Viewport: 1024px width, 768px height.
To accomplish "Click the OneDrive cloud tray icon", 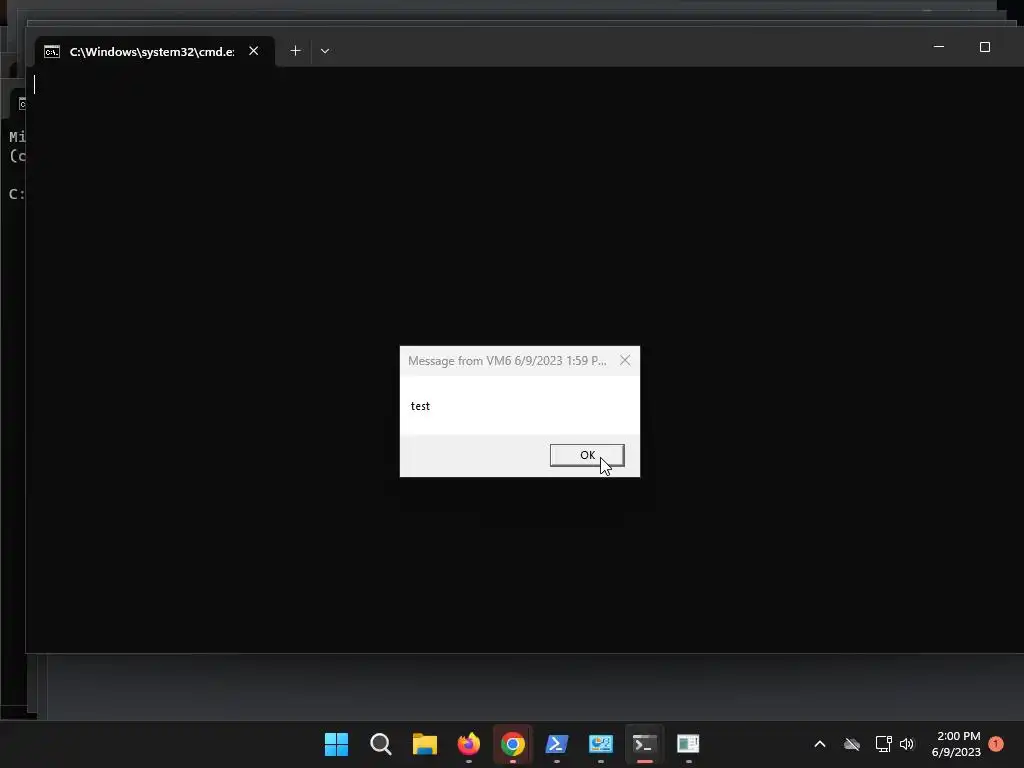I will pyautogui.click(x=852, y=744).
